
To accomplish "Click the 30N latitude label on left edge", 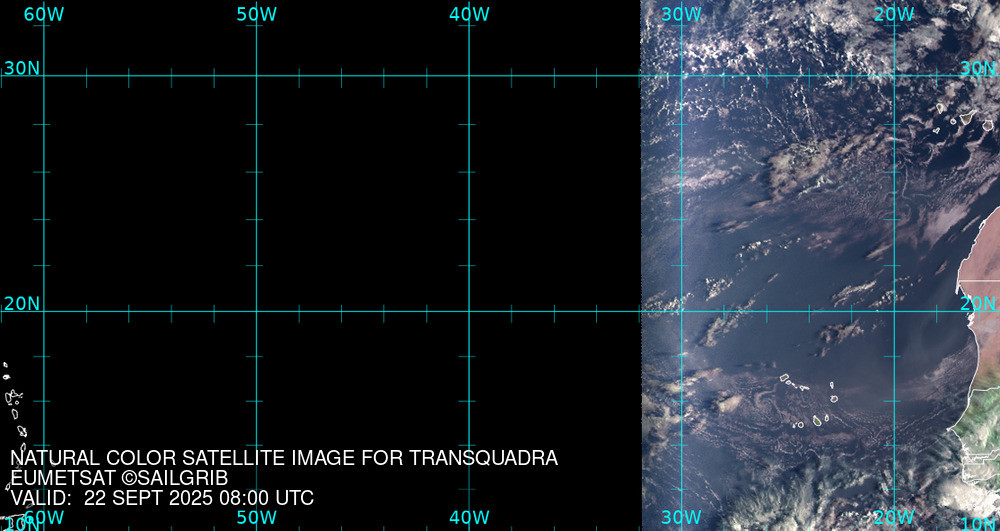I will (x=21, y=68).
